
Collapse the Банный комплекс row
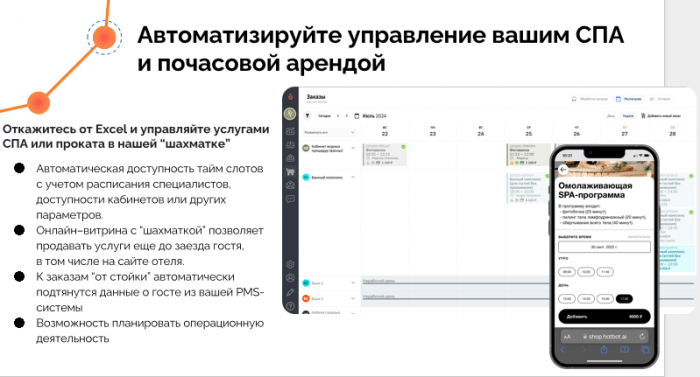(x=353, y=177)
